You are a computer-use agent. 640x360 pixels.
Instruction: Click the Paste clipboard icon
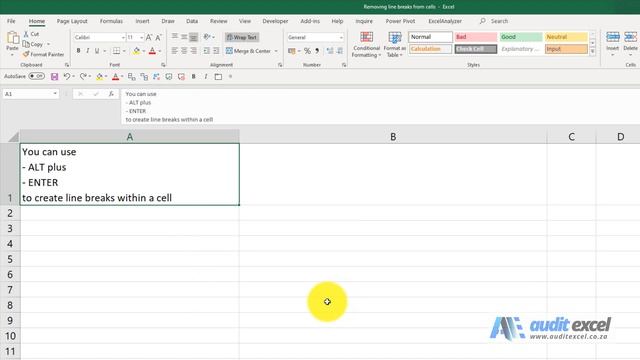pyautogui.click(x=12, y=39)
